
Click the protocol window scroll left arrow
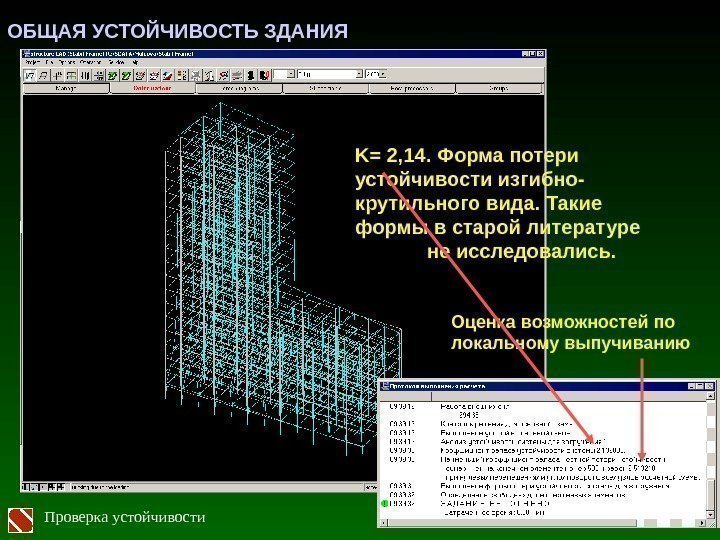(384, 523)
